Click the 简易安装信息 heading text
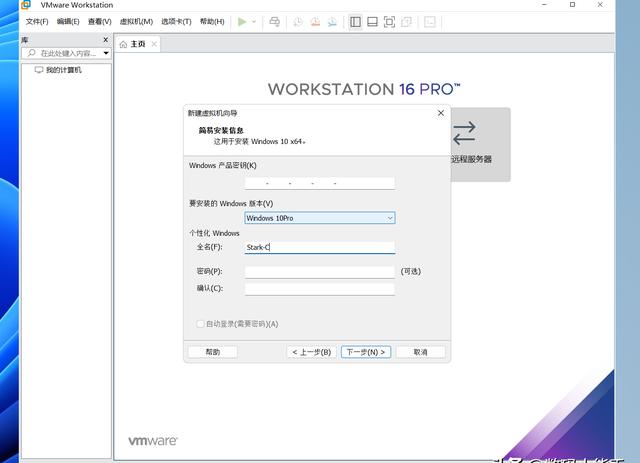 click(x=221, y=130)
